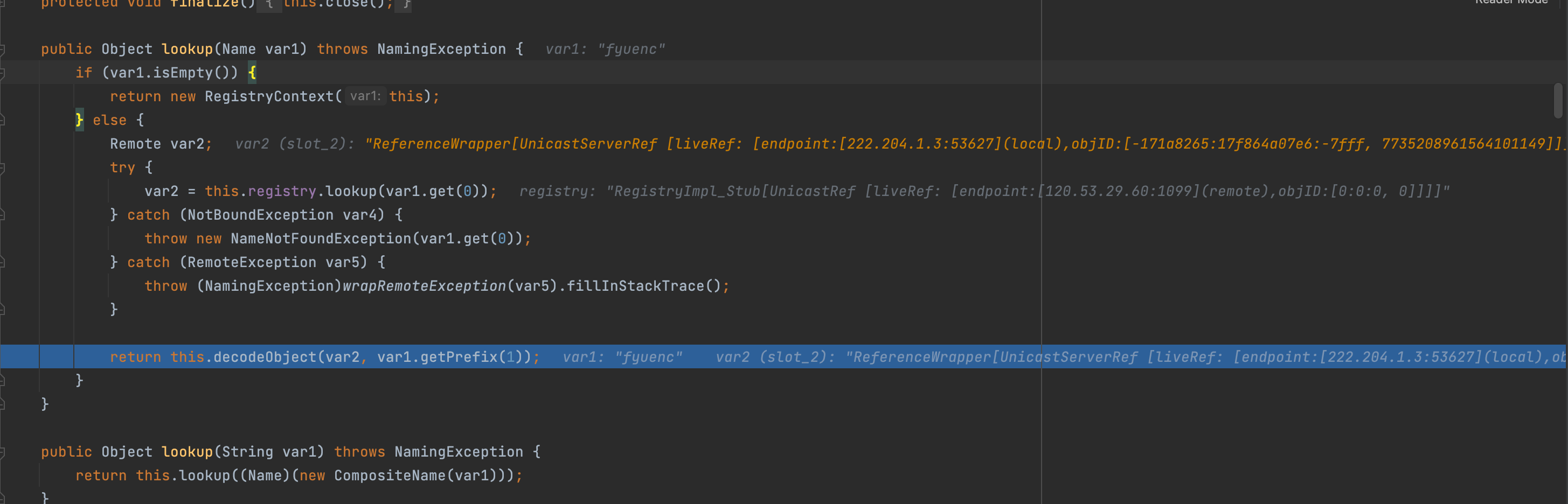
Task: Click the 'this' keyword inside RegistryContext call
Action: coord(406,97)
